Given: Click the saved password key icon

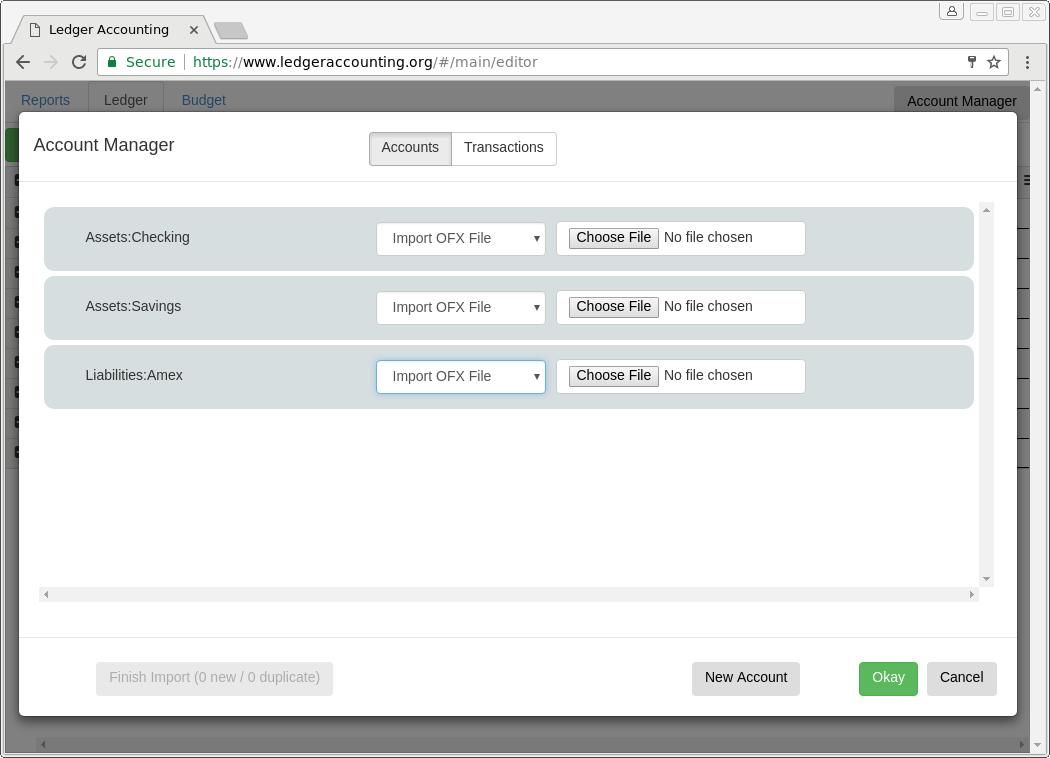Looking at the screenshot, I should click(971, 62).
